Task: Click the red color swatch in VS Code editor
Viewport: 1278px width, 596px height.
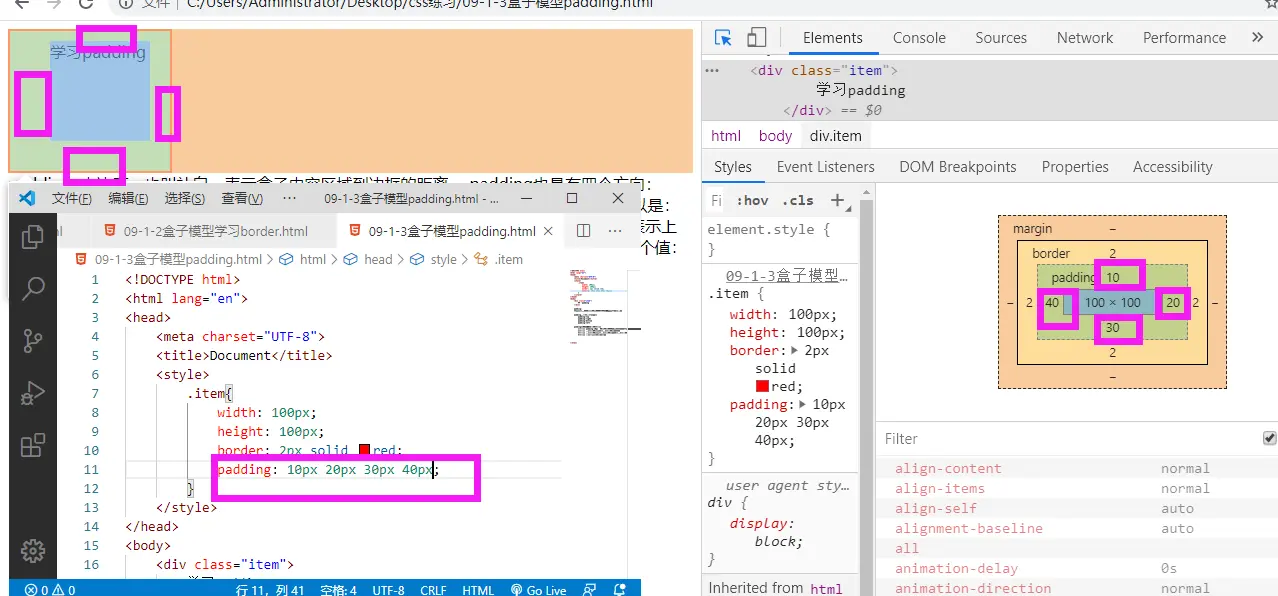Action: pos(365,451)
